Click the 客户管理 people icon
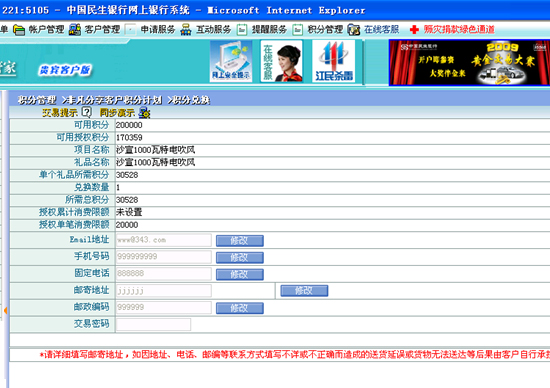This screenshot has width=550, height=388. 75,30
